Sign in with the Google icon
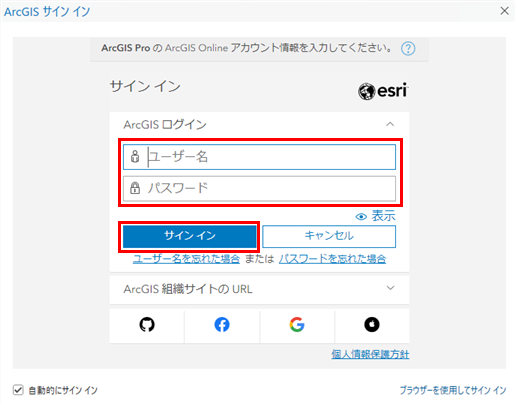Image resolution: width=515 pixels, height=404 pixels. click(297, 325)
